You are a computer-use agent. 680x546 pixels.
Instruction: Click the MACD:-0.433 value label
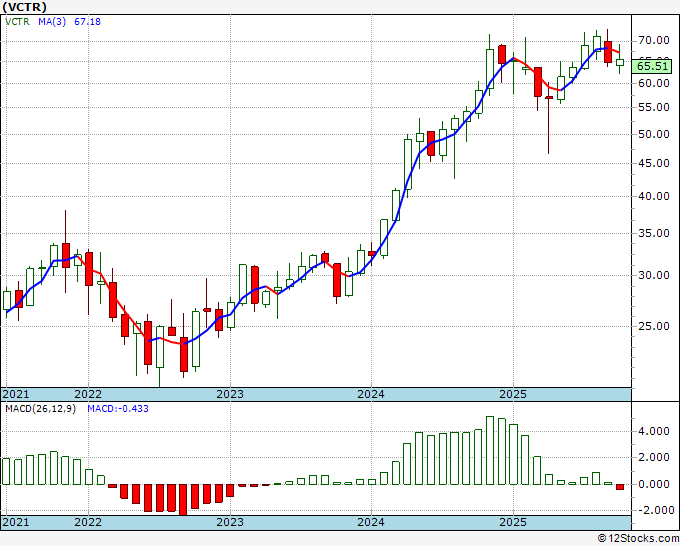coord(118,409)
